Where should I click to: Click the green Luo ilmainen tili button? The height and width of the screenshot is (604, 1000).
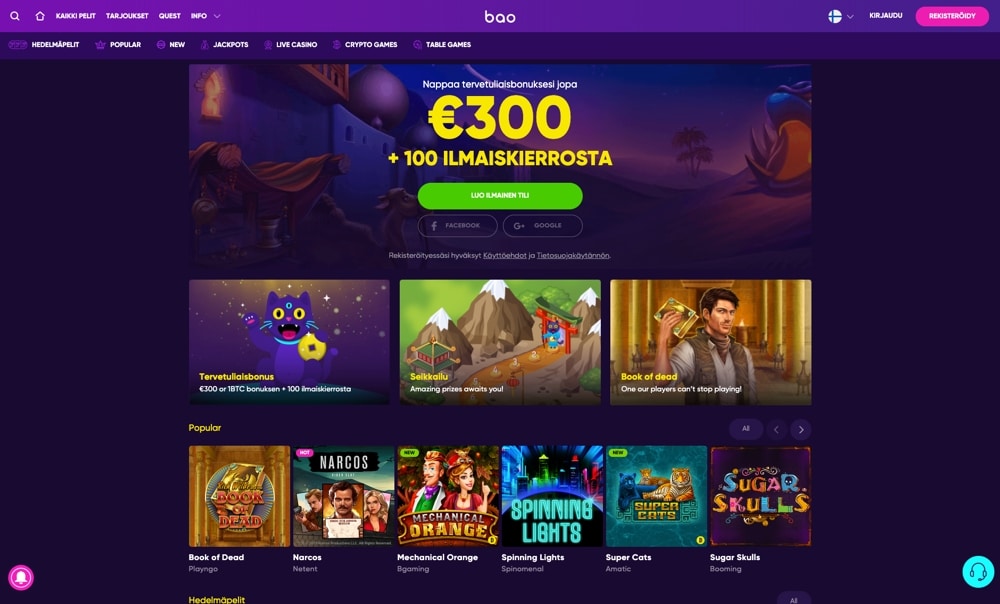pyautogui.click(x=500, y=196)
